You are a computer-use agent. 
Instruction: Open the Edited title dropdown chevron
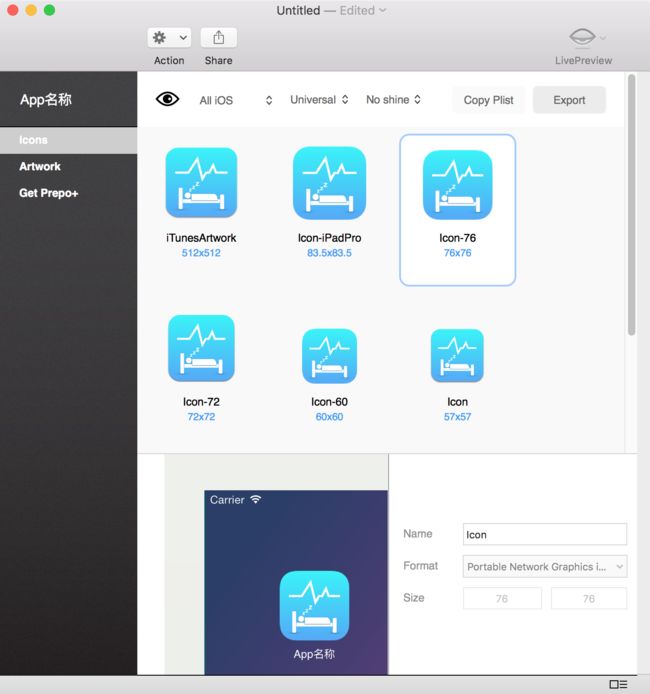coord(383,10)
